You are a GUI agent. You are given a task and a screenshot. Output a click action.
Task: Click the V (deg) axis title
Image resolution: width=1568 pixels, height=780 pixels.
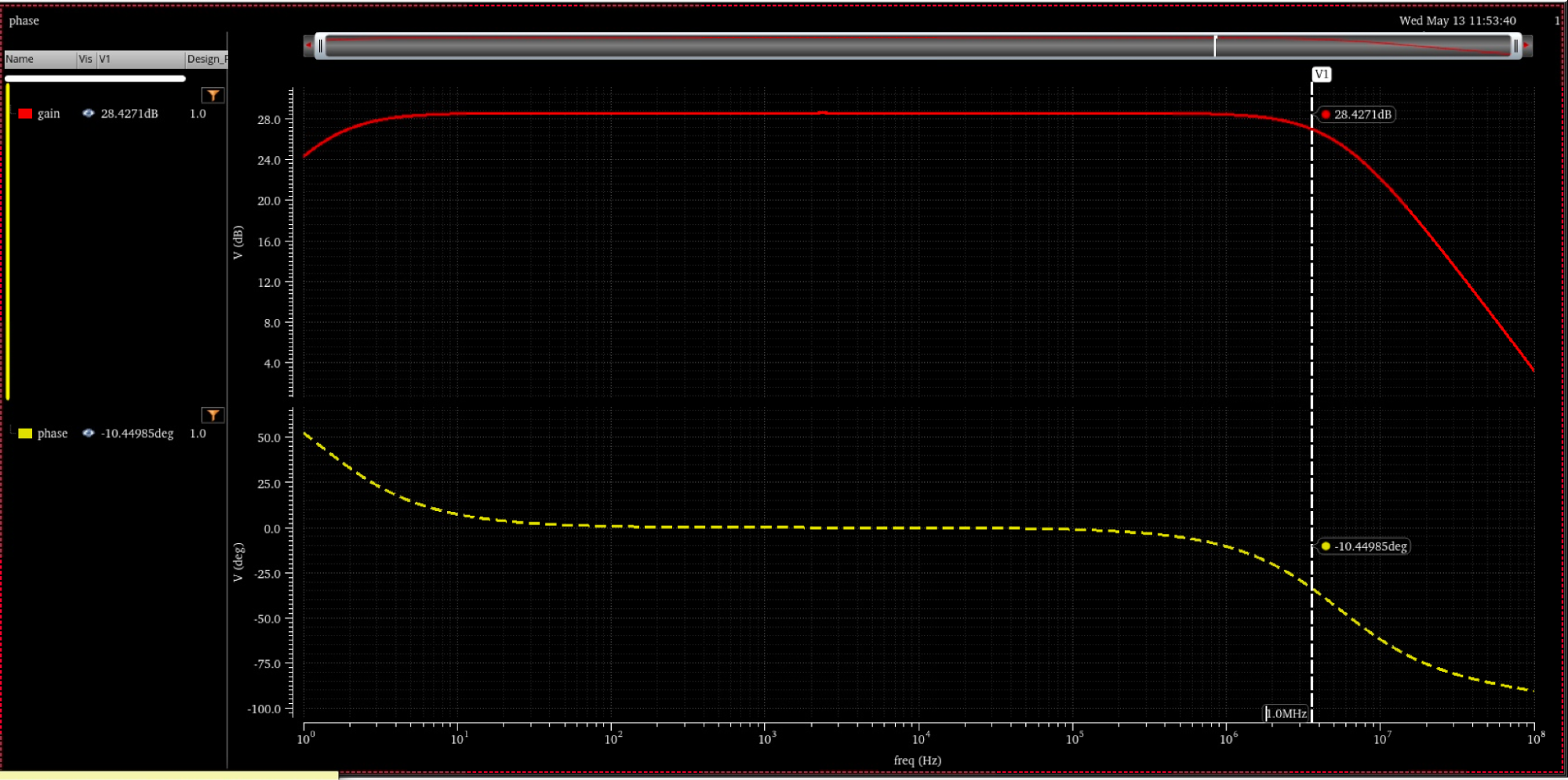click(x=238, y=562)
